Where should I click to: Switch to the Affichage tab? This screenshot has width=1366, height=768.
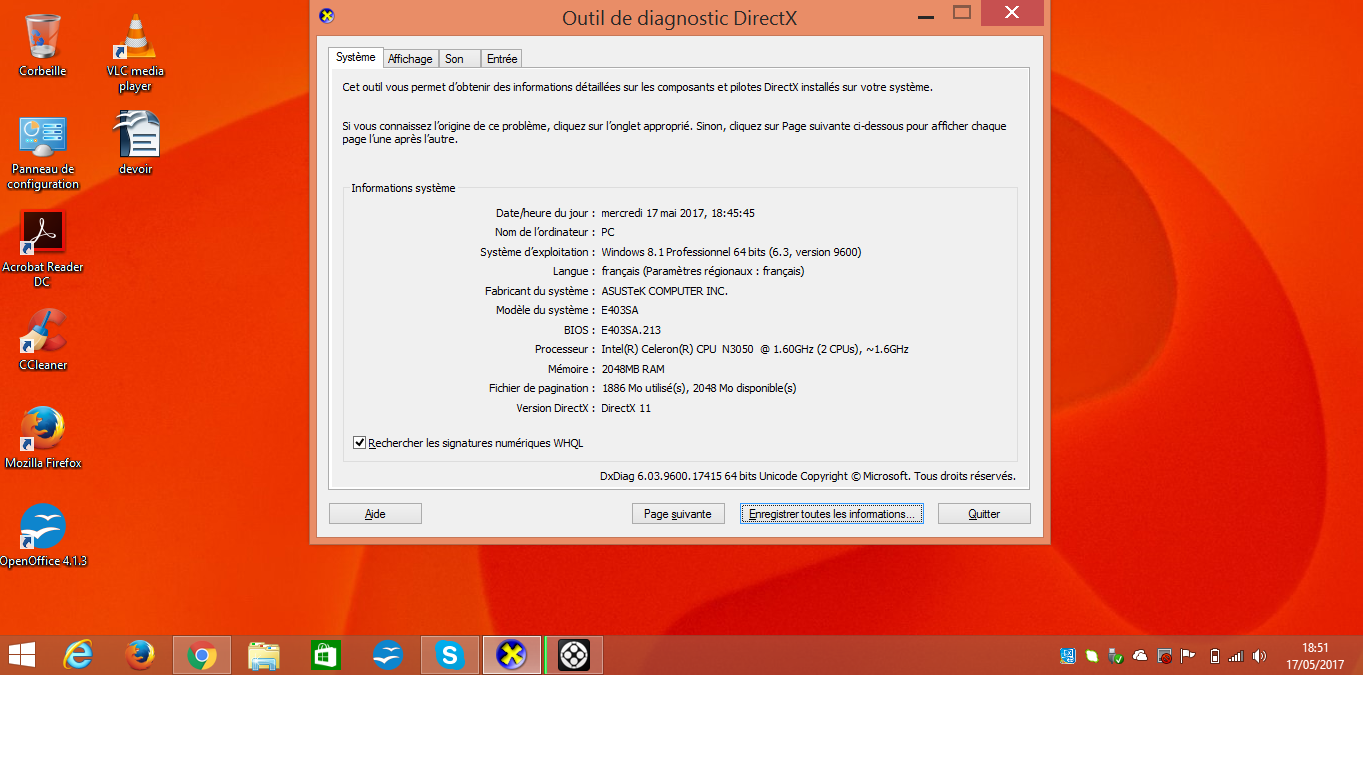(x=410, y=59)
